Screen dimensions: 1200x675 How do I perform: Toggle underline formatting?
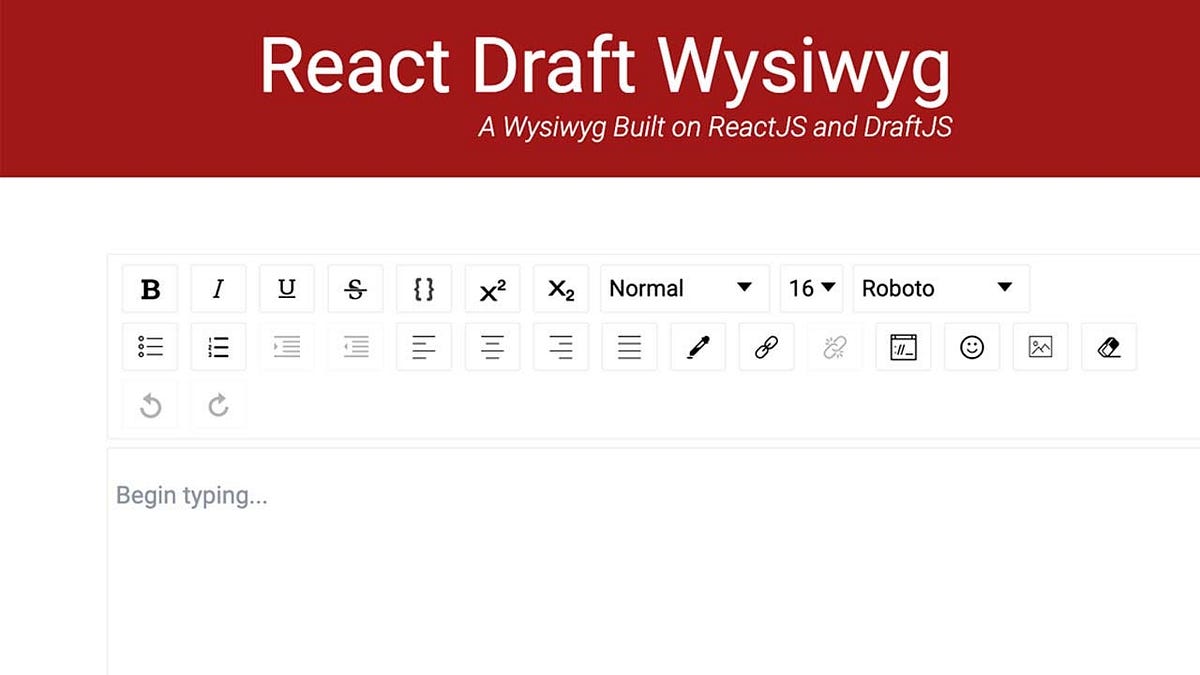point(287,288)
